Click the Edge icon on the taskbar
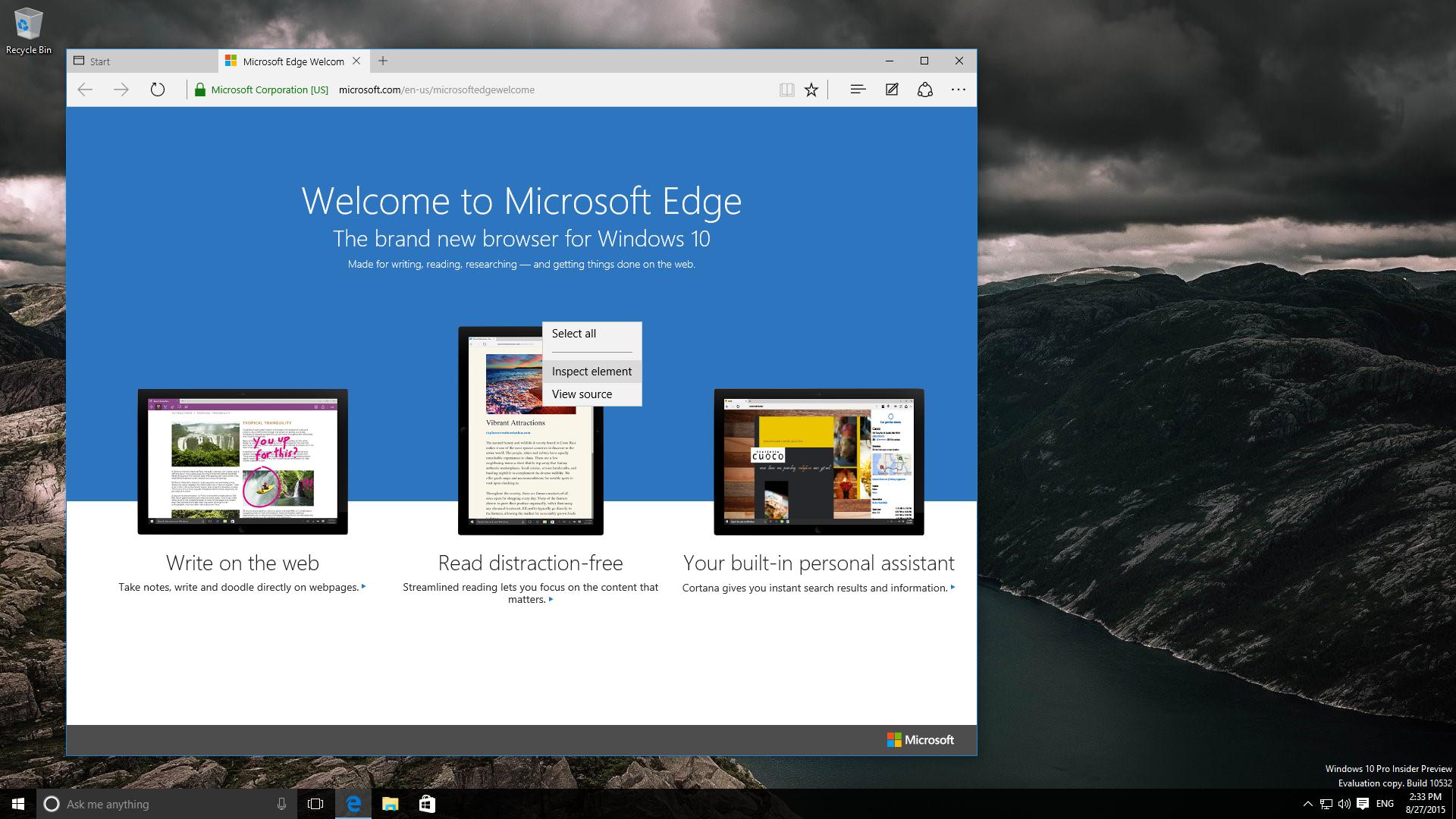Image resolution: width=1456 pixels, height=819 pixels. click(x=353, y=804)
